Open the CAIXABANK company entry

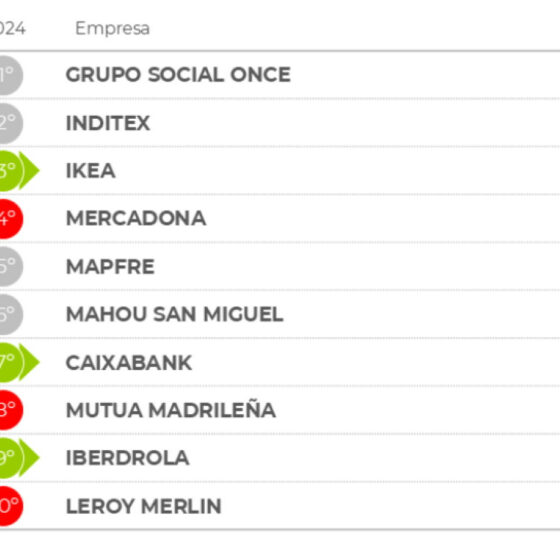(x=129, y=363)
